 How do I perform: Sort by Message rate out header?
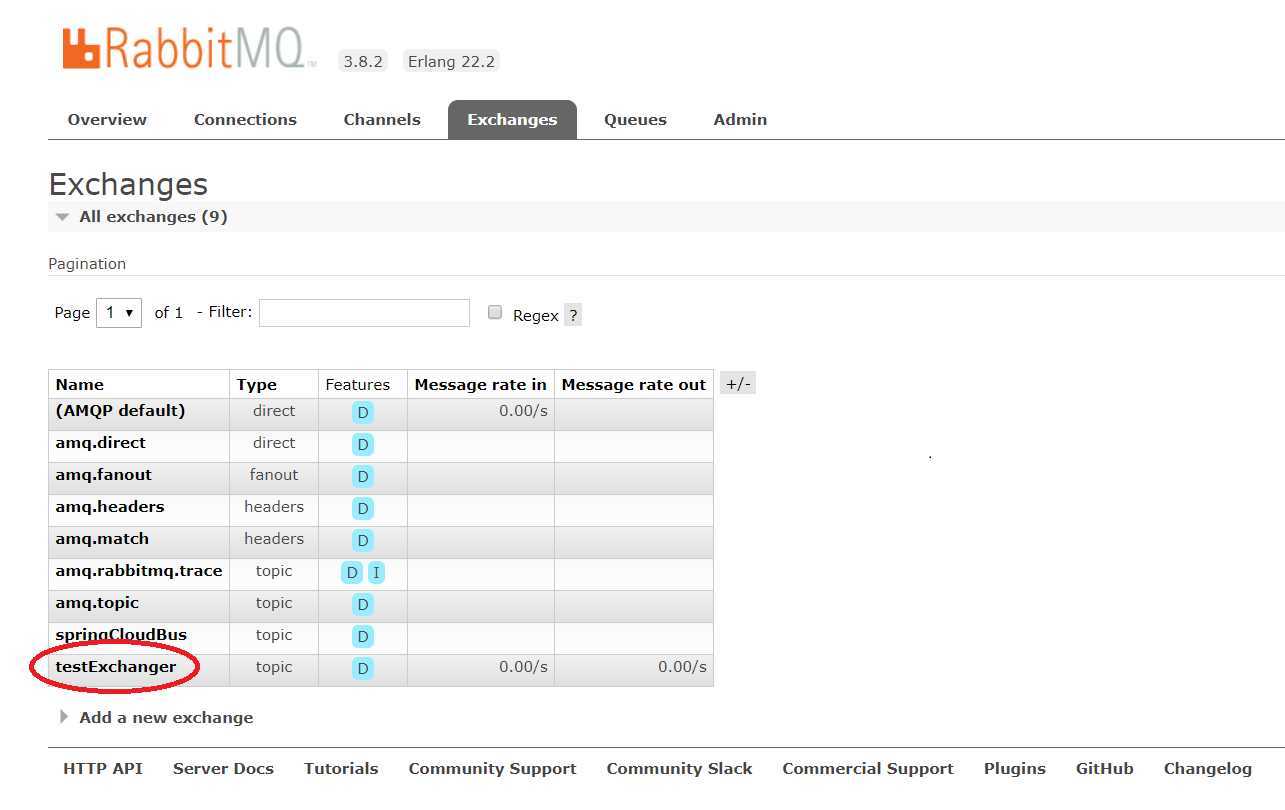pos(634,384)
